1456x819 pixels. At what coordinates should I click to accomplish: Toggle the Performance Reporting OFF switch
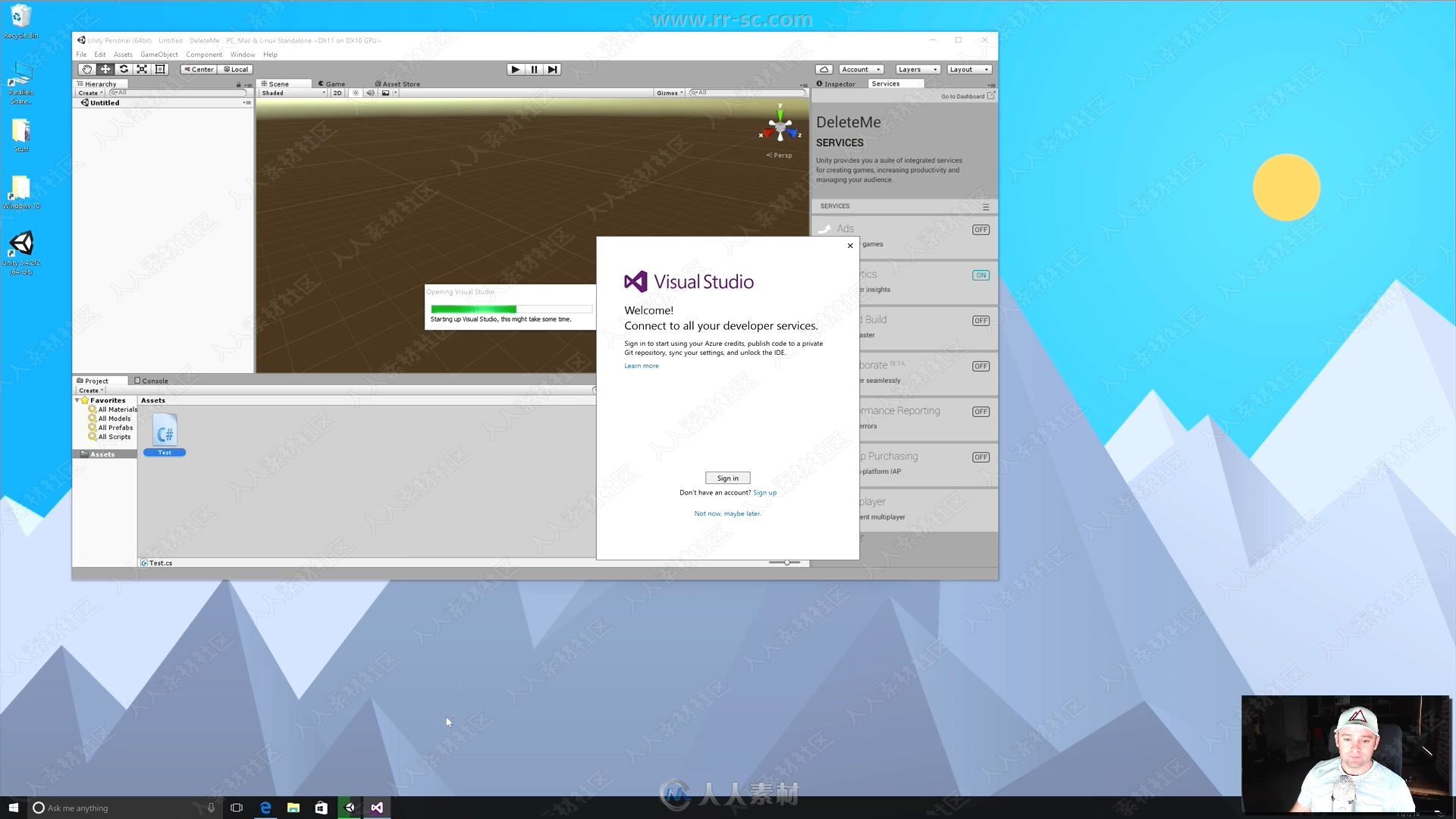(981, 412)
